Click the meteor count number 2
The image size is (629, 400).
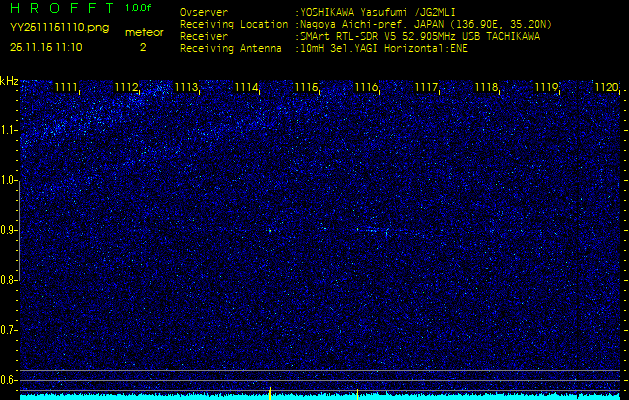(x=142, y=46)
